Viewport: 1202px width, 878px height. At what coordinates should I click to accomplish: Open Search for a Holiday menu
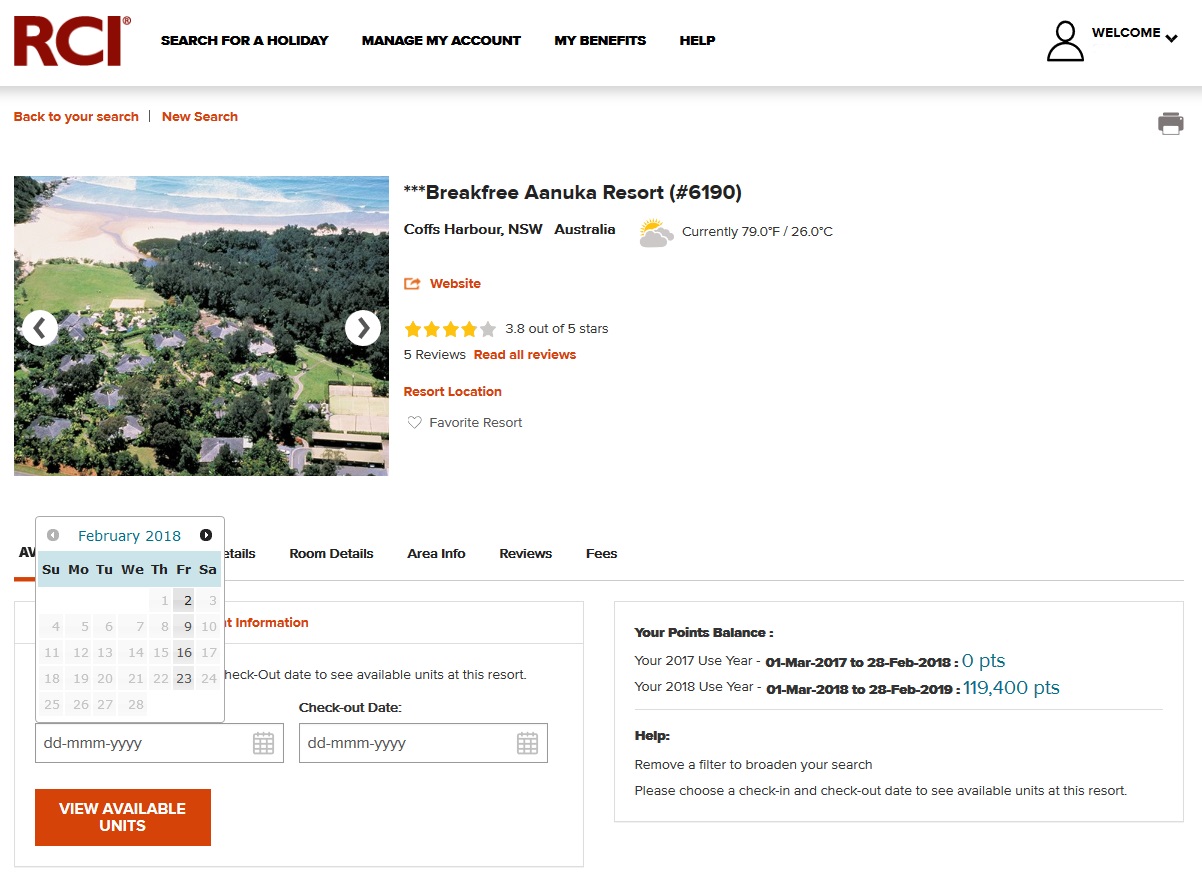245,41
